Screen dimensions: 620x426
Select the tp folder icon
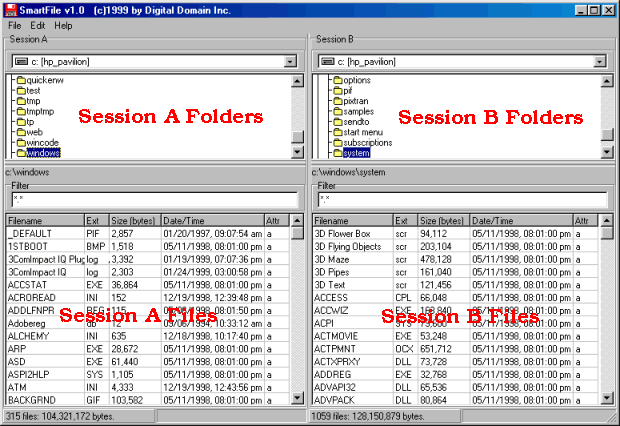pos(21,122)
